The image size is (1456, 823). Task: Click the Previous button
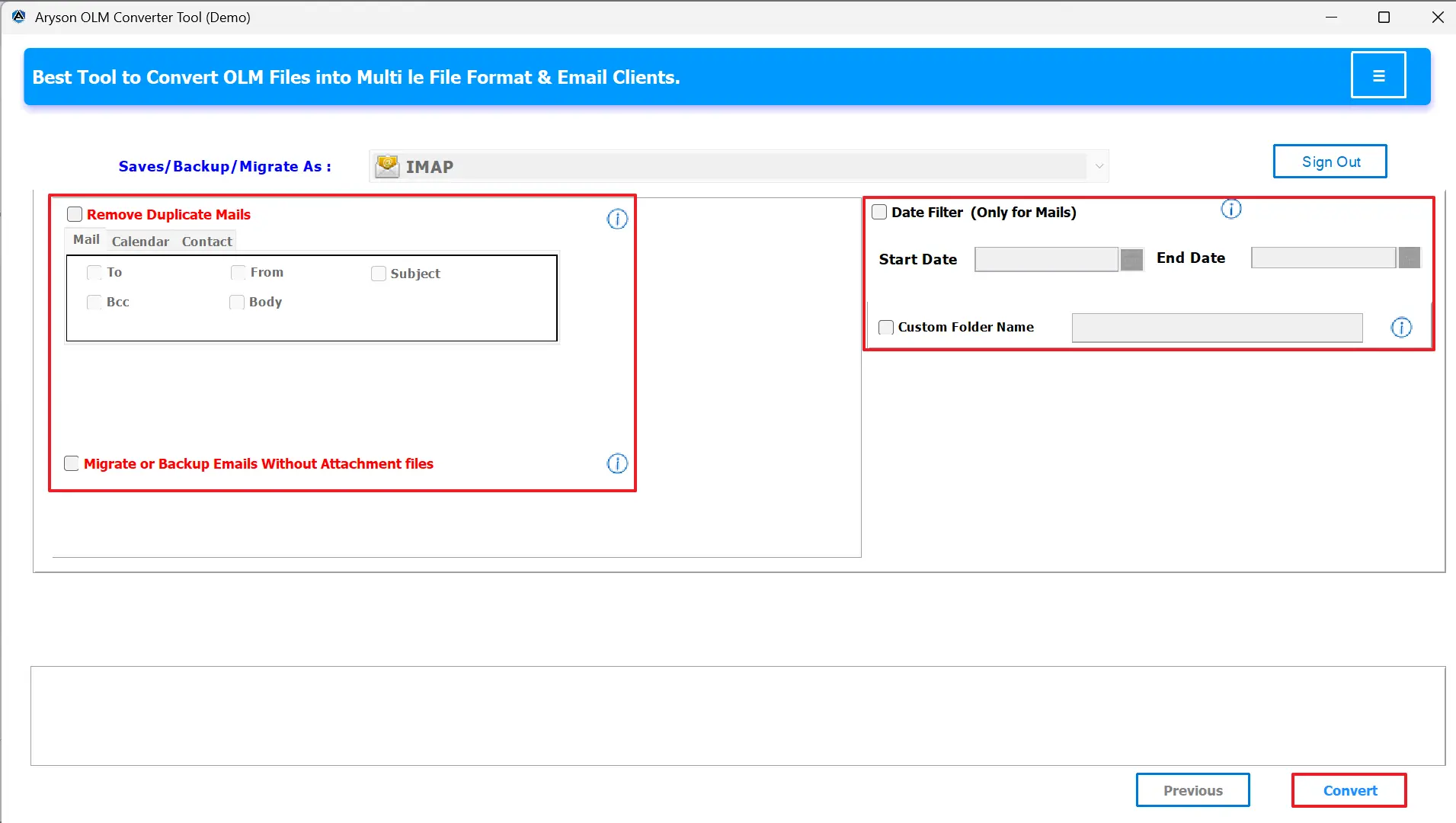[x=1192, y=790]
